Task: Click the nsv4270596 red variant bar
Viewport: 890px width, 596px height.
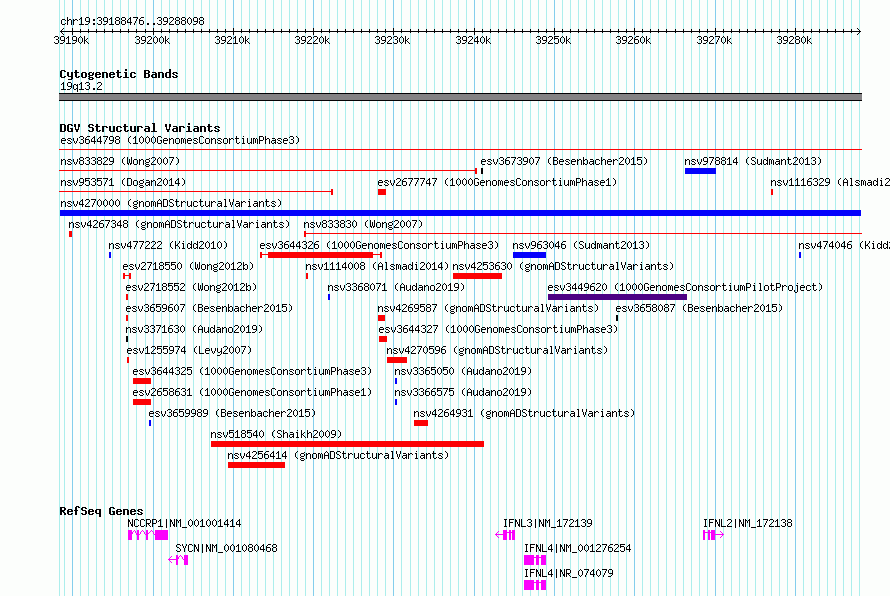Action: coord(397,360)
